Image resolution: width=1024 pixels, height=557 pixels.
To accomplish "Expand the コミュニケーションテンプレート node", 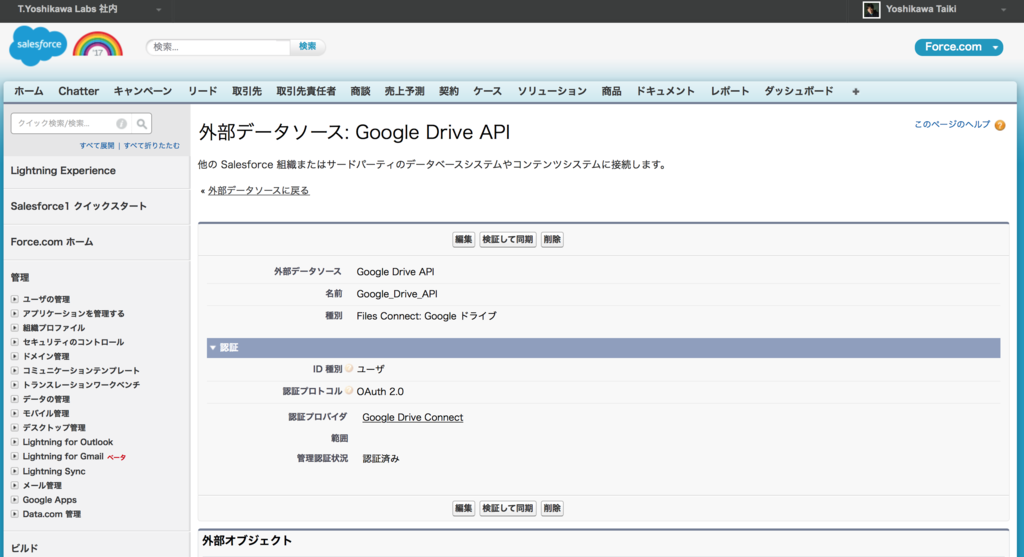I will click(x=14, y=370).
